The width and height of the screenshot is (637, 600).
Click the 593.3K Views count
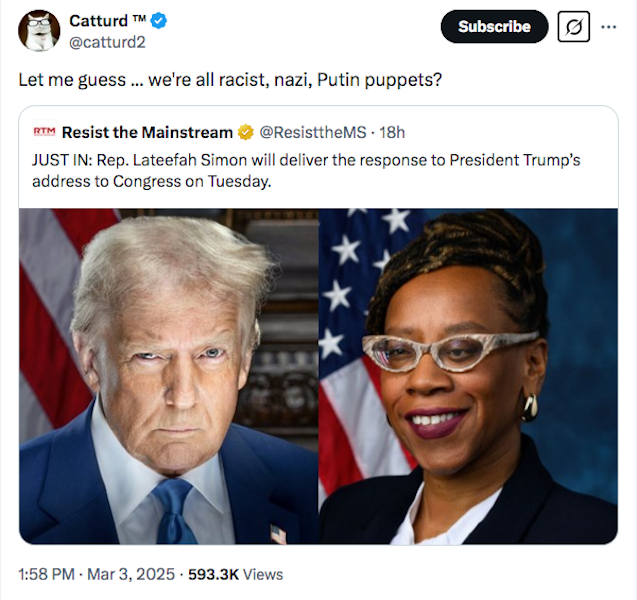point(235,574)
